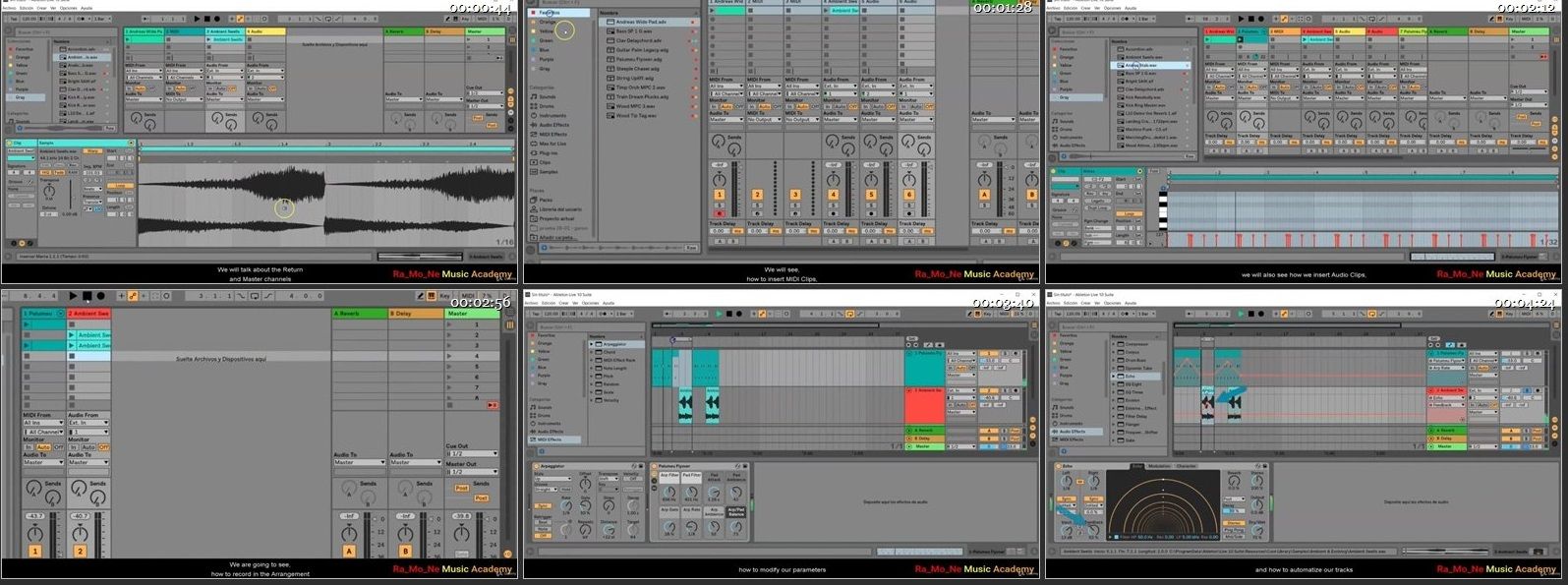Launch first Ambient Swells clip in the 00:02:56 frame
Viewport: 1568px width, 585px height.
pos(72,335)
